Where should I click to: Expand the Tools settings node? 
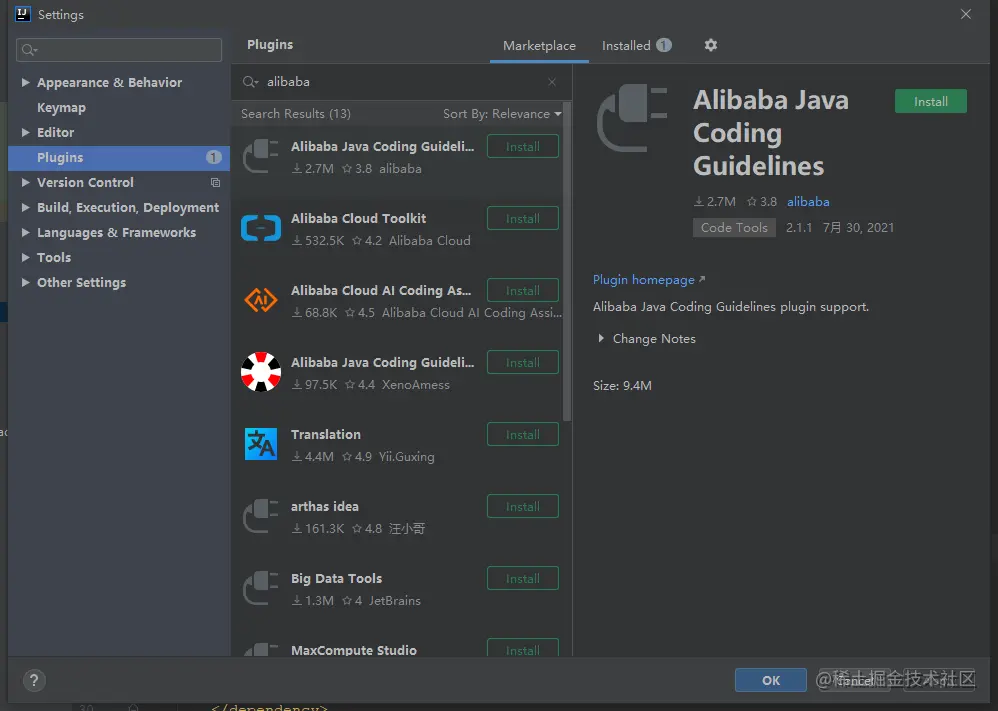pyautogui.click(x=25, y=257)
